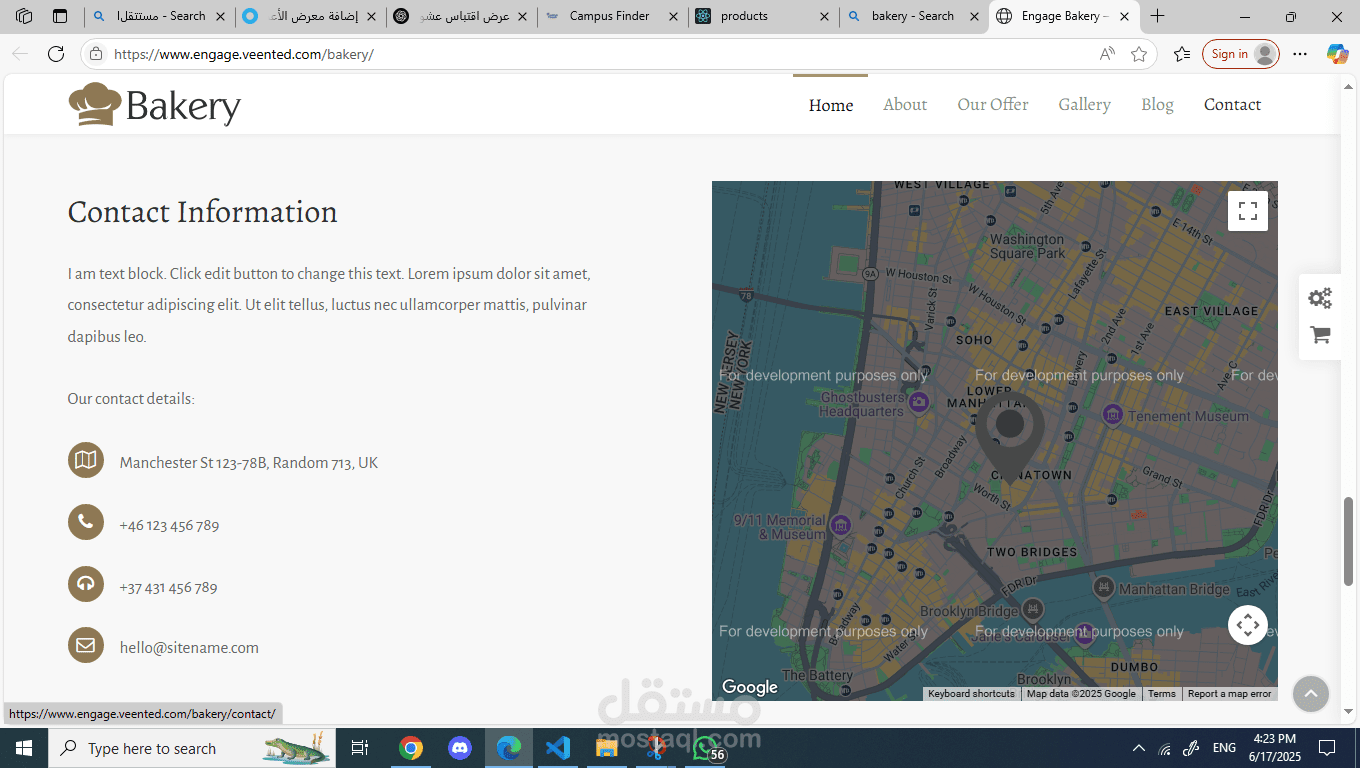Open the About menu item
1360x768 pixels.
click(x=905, y=105)
